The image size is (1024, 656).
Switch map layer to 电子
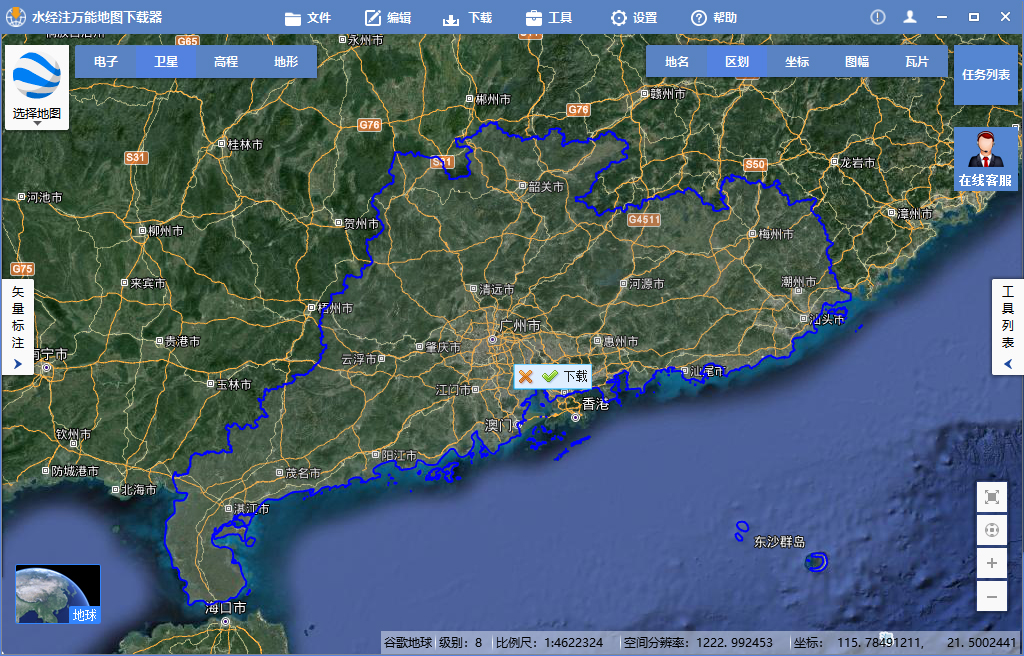106,61
